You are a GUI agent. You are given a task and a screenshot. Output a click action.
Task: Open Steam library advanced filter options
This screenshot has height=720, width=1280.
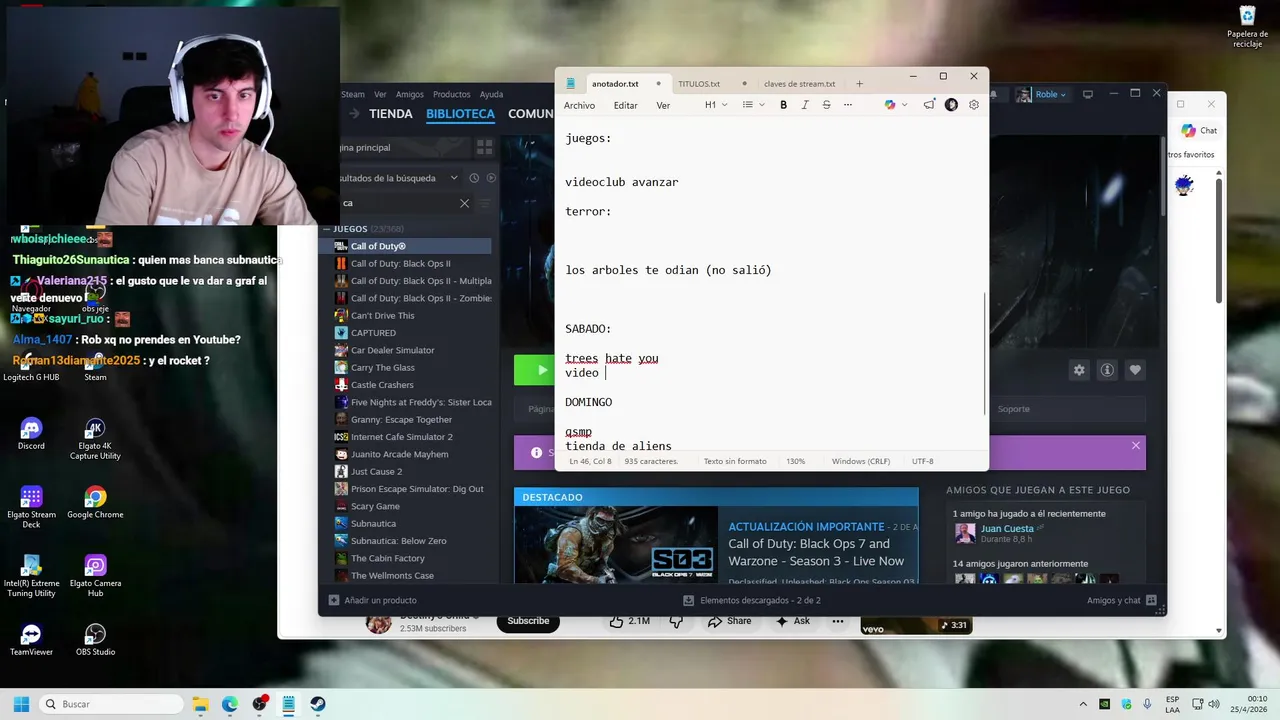(x=485, y=203)
